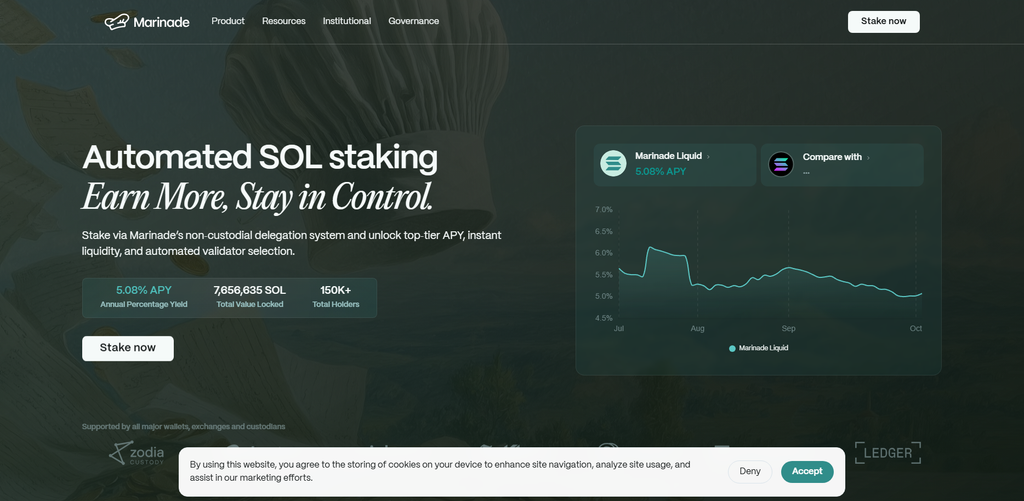Toggle the Marinade Liquid chart legend dot
Image resolution: width=1024 pixels, height=501 pixels.
point(732,349)
